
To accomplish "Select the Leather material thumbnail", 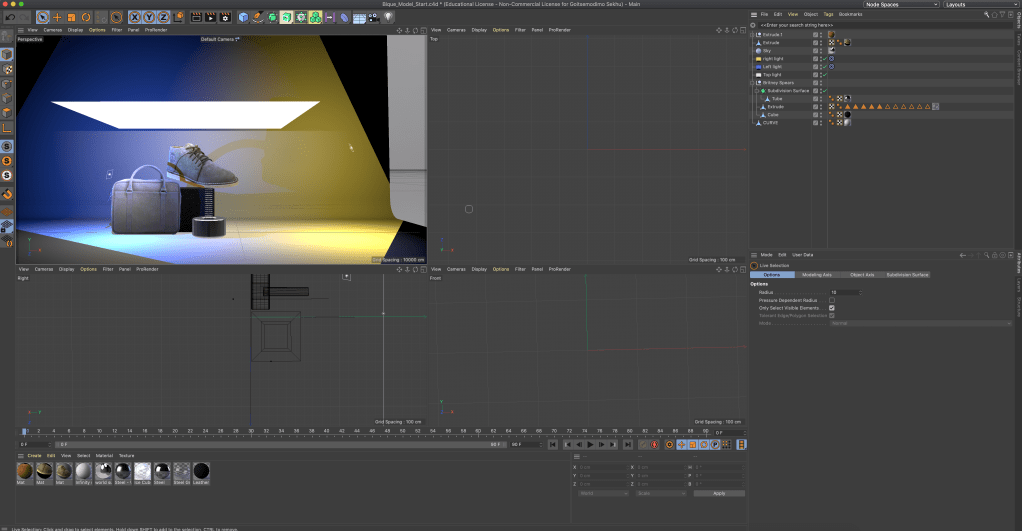I will pyautogui.click(x=201, y=472).
